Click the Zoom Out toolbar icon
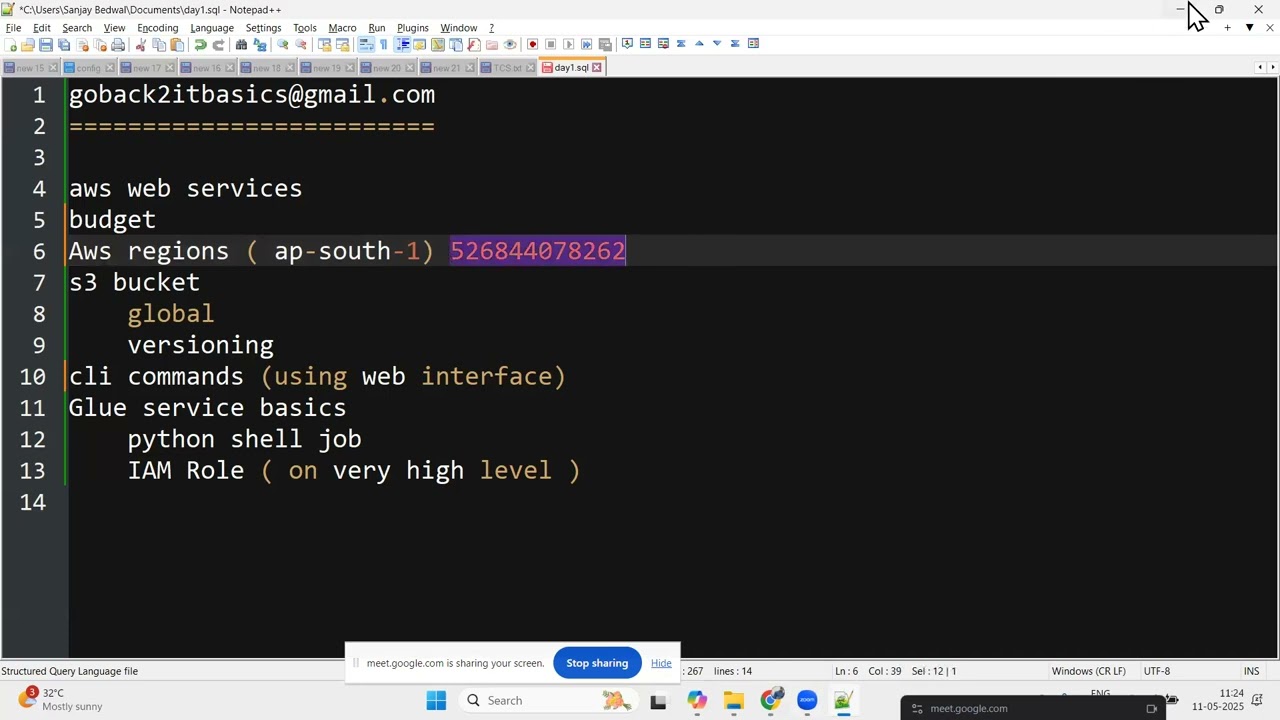1280x720 pixels. 300,45
